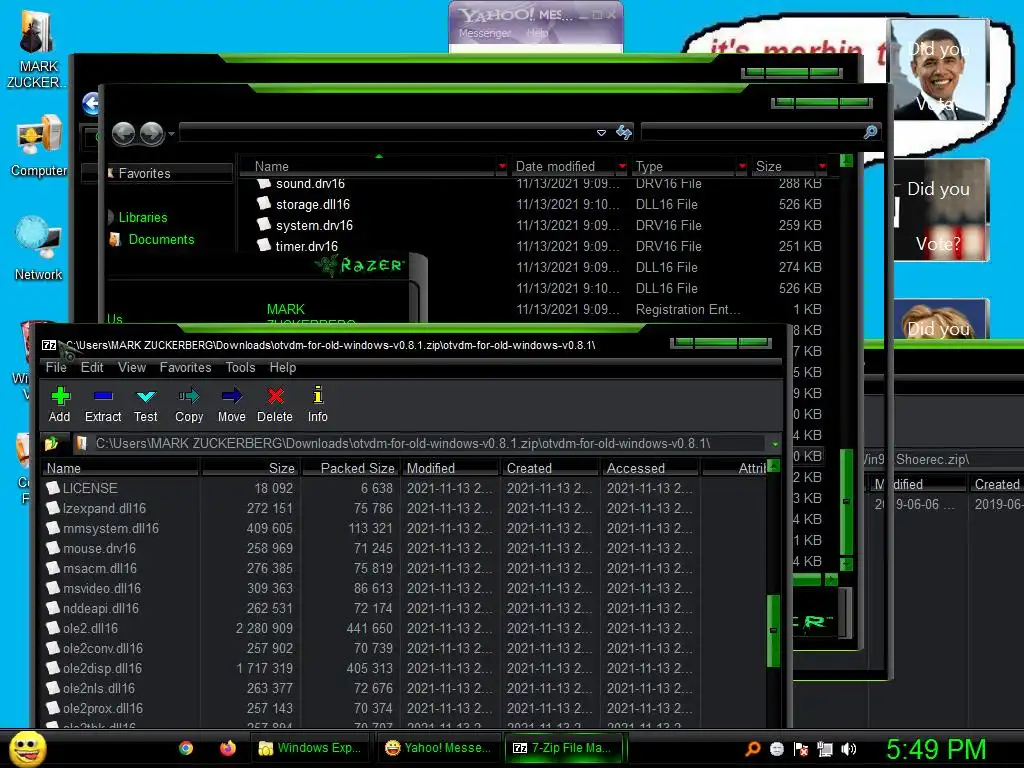Click the volume speaker tray icon
Screen dimensions: 1024x768
click(x=848, y=749)
